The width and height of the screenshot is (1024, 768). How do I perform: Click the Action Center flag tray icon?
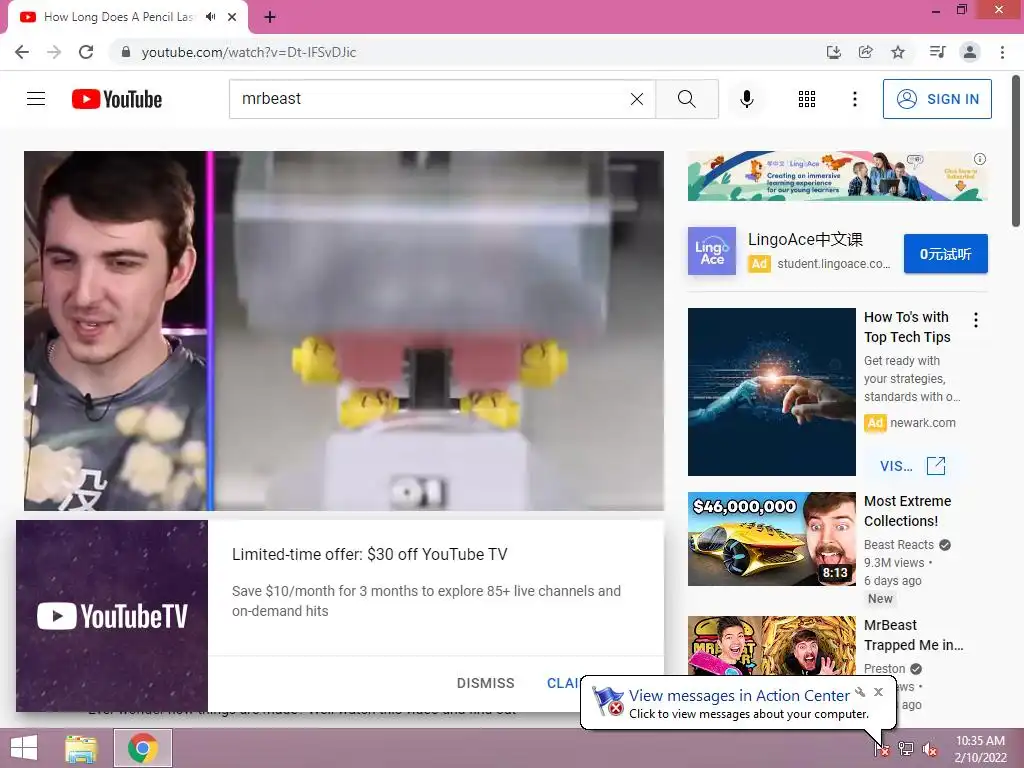click(882, 748)
